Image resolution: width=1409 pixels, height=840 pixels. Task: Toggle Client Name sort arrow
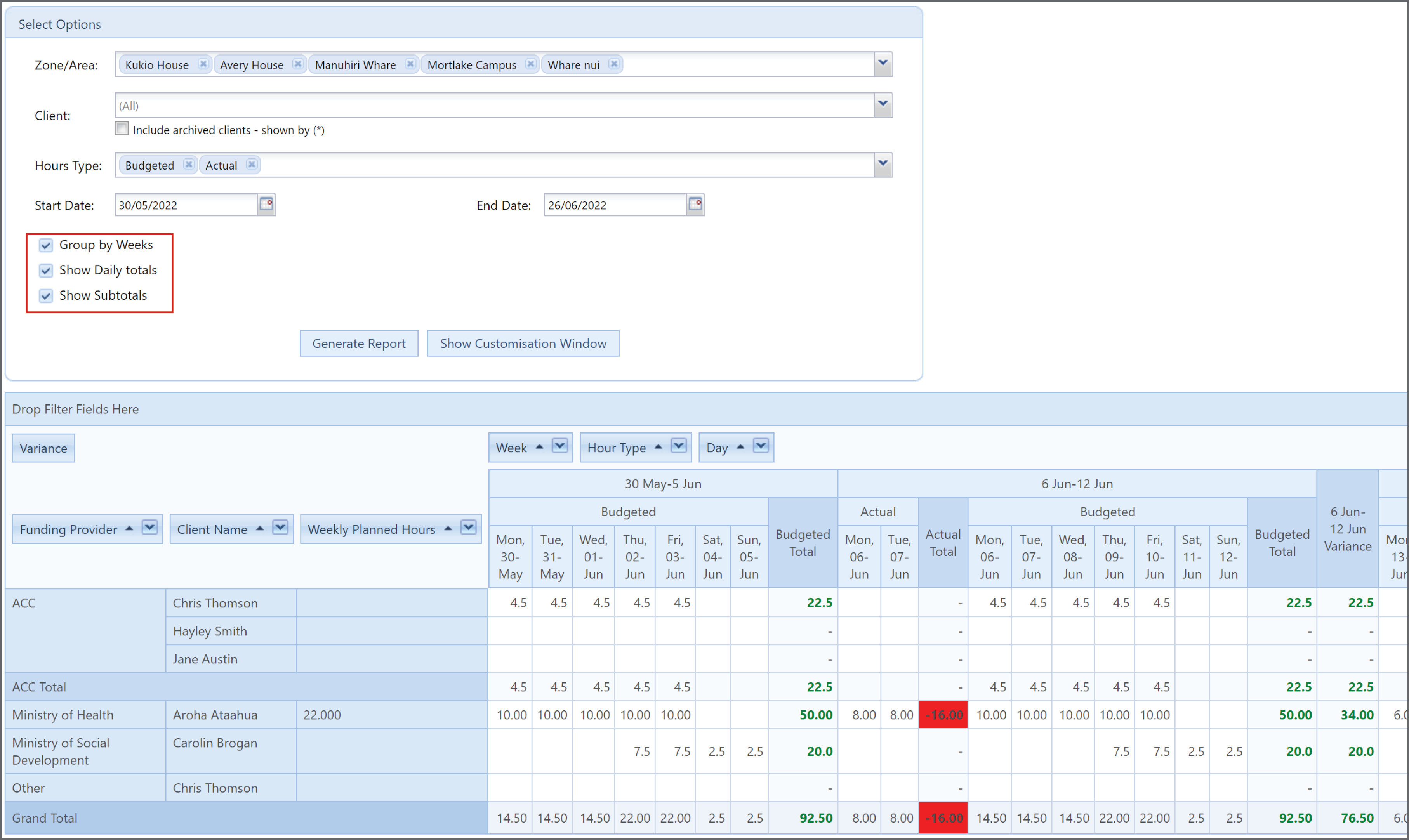tap(260, 529)
